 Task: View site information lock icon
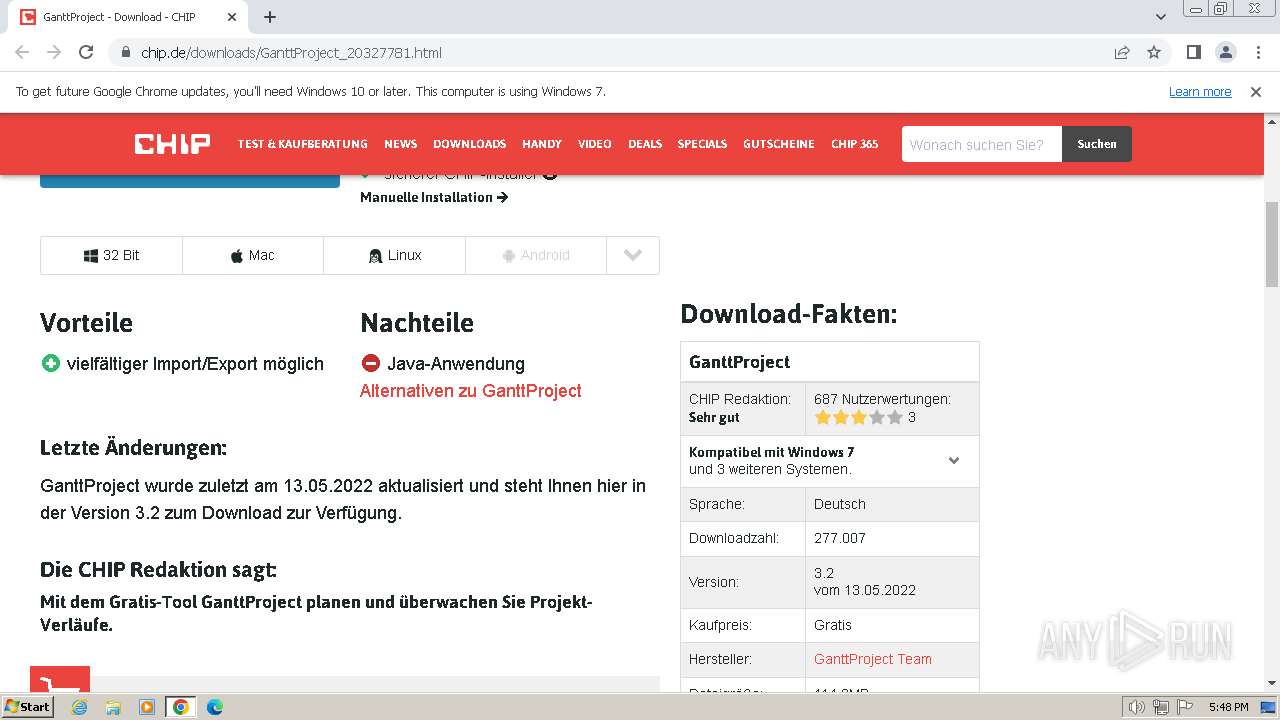pos(126,52)
